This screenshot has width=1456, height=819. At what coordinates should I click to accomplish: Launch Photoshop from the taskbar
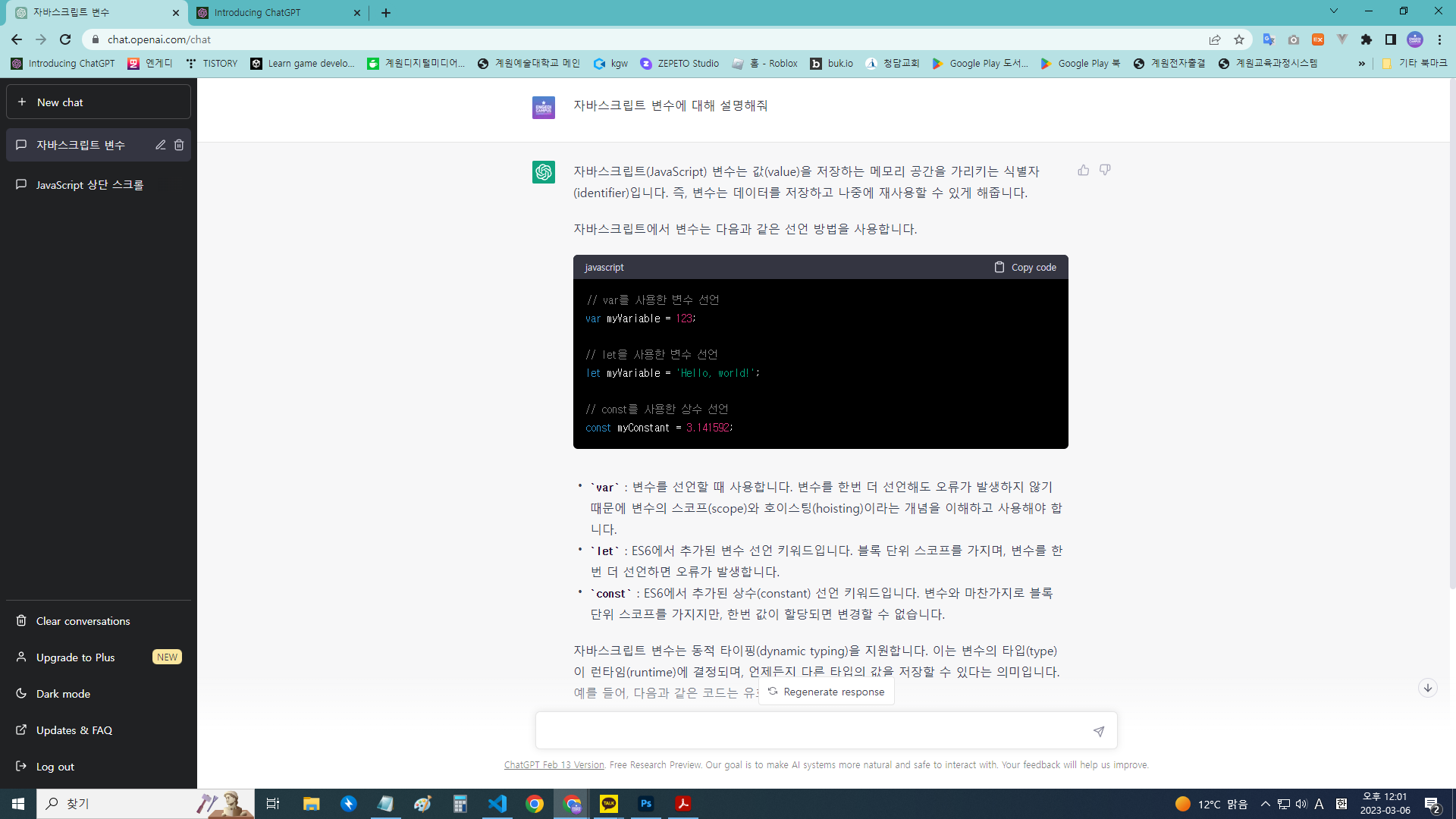(x=645, y=803)
